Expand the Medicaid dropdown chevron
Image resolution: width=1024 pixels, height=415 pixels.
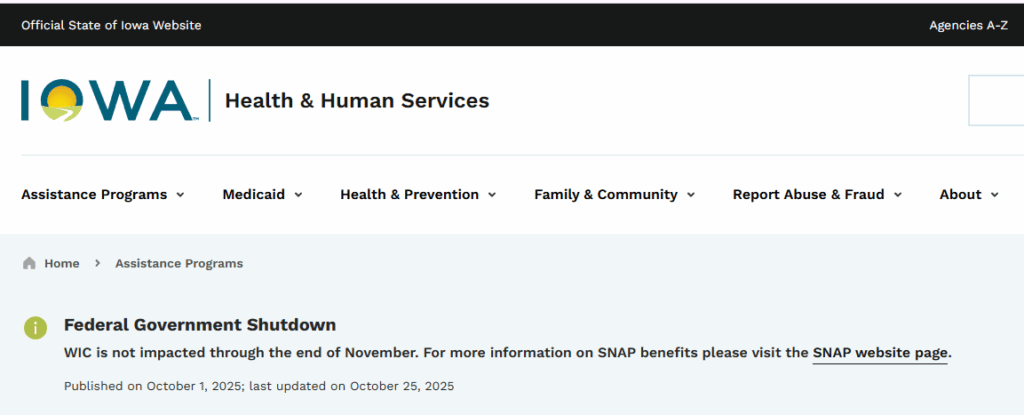click(298, 195)
